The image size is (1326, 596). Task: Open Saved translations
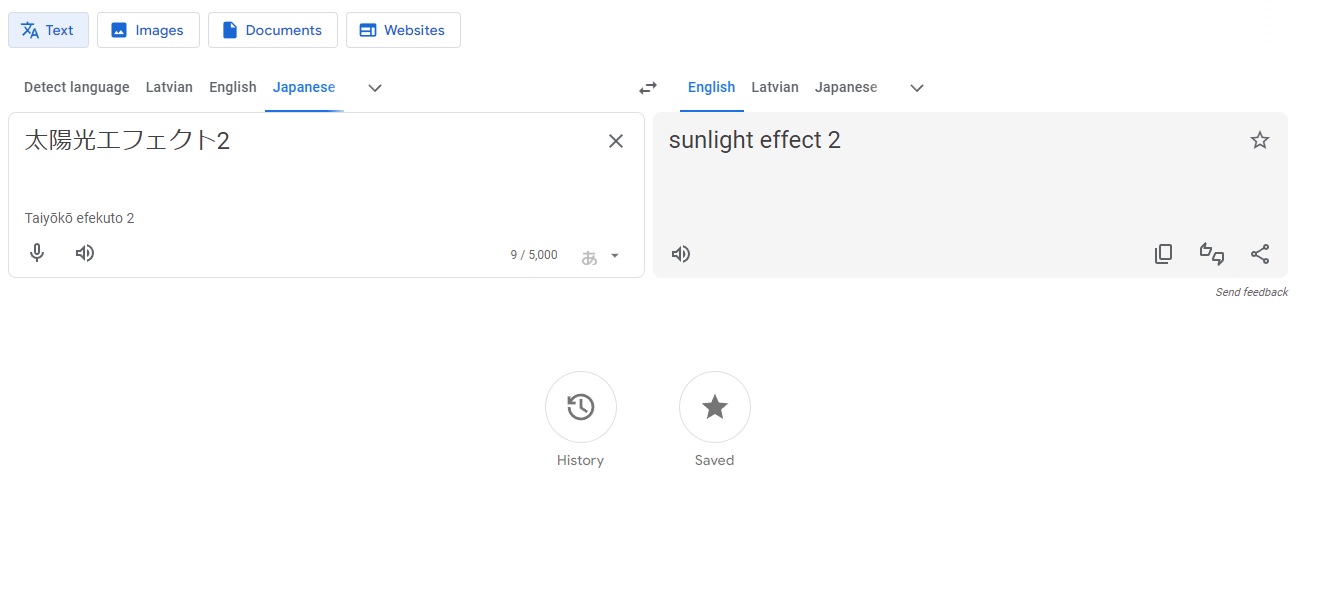click(714, 407)
